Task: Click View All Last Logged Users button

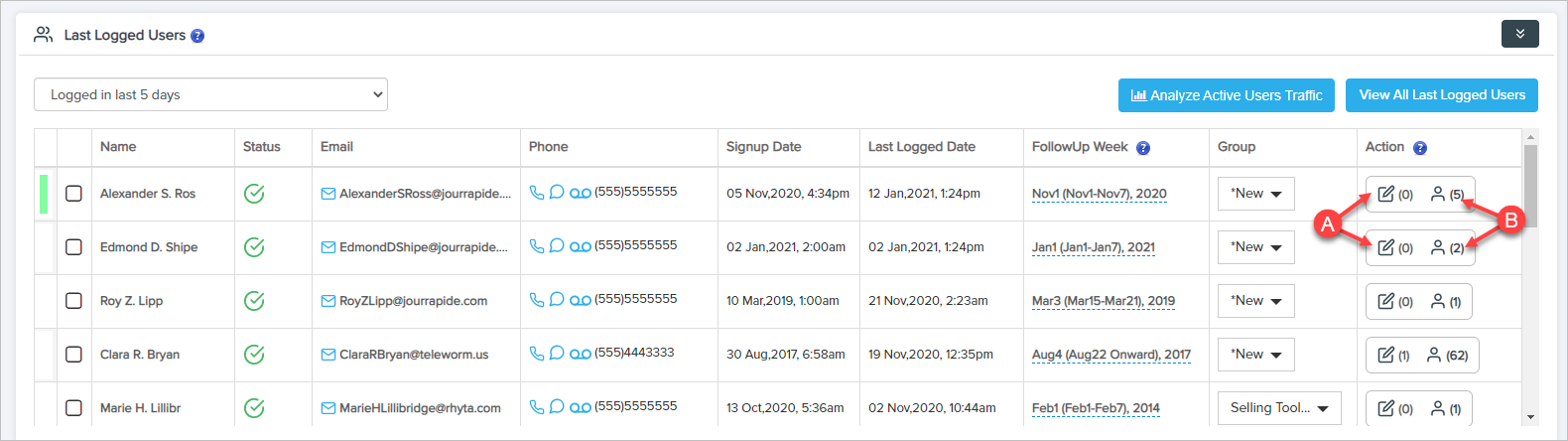Action: pos(1441,95)
